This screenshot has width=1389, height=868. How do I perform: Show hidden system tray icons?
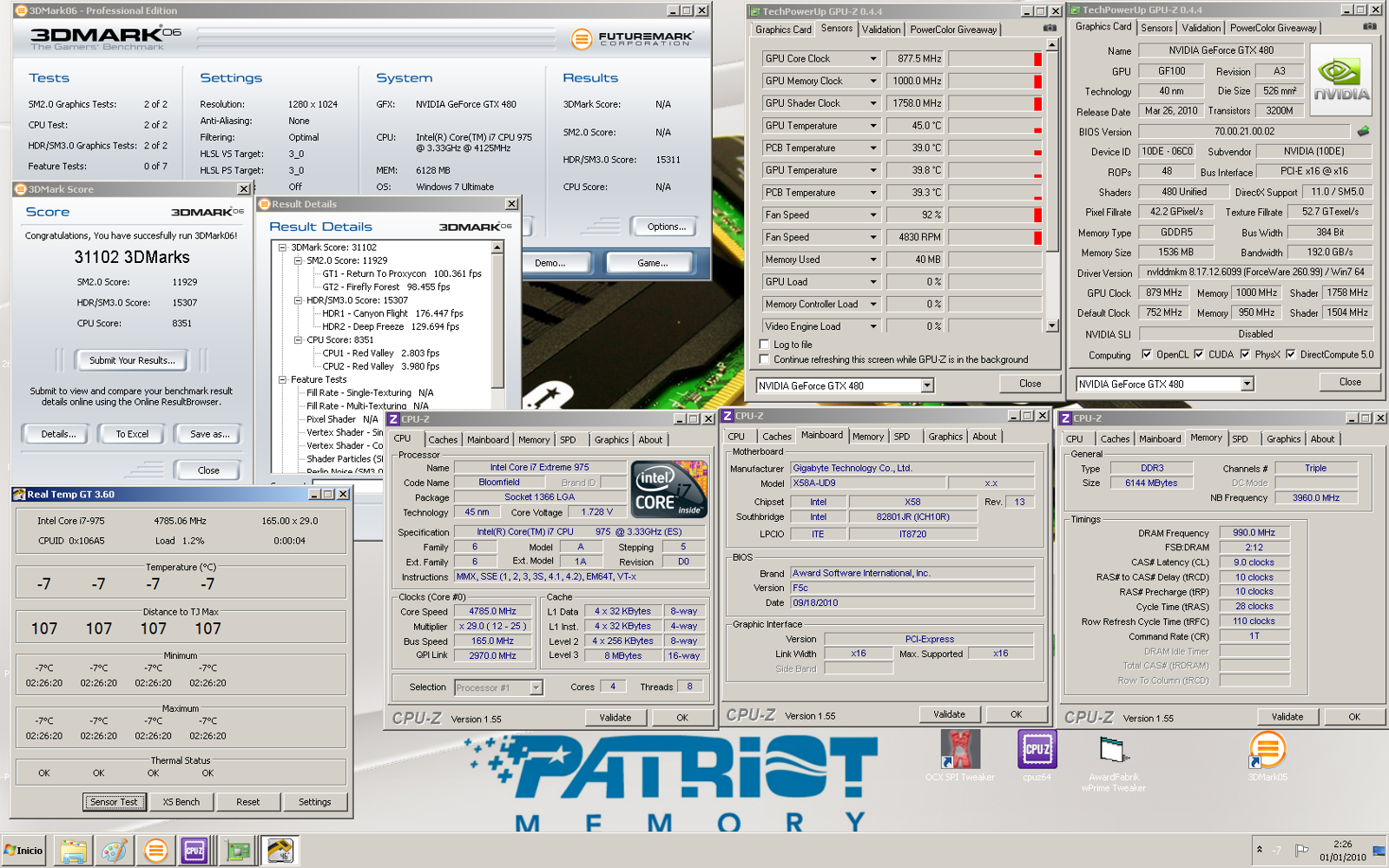pyautogui.click(x=1259, y=850)
